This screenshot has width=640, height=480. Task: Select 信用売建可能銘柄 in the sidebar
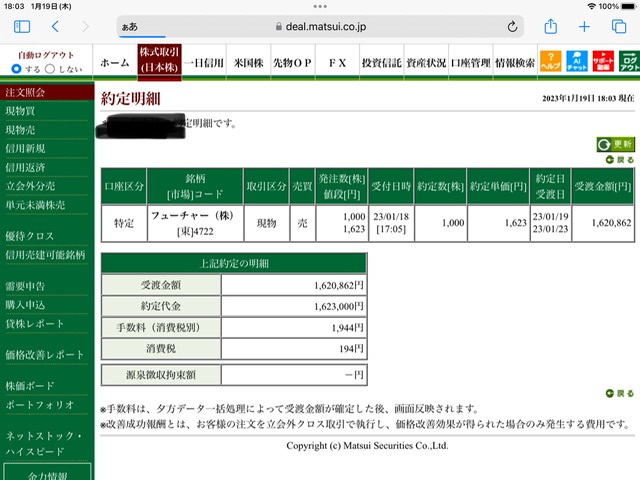(x=45, y=255)
